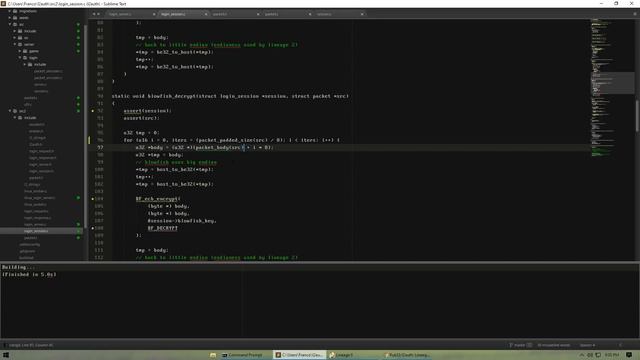The height and width of the screenshot is (360, 640).
Task: Click the server folder icon
Action: pos(20,44)
